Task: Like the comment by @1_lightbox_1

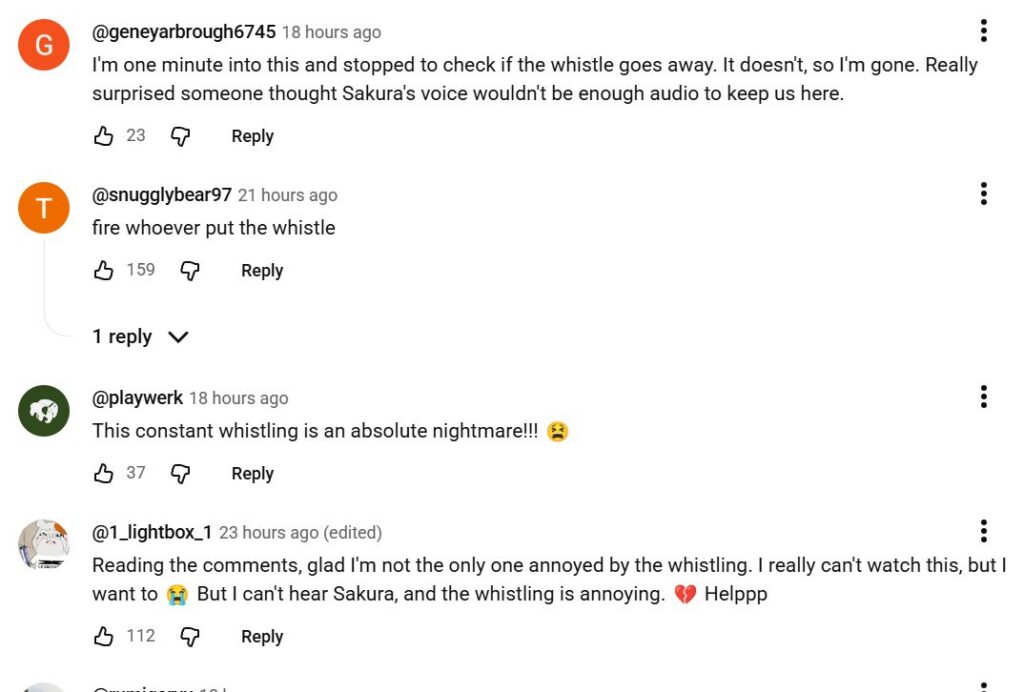Action: tap(104, 636)
